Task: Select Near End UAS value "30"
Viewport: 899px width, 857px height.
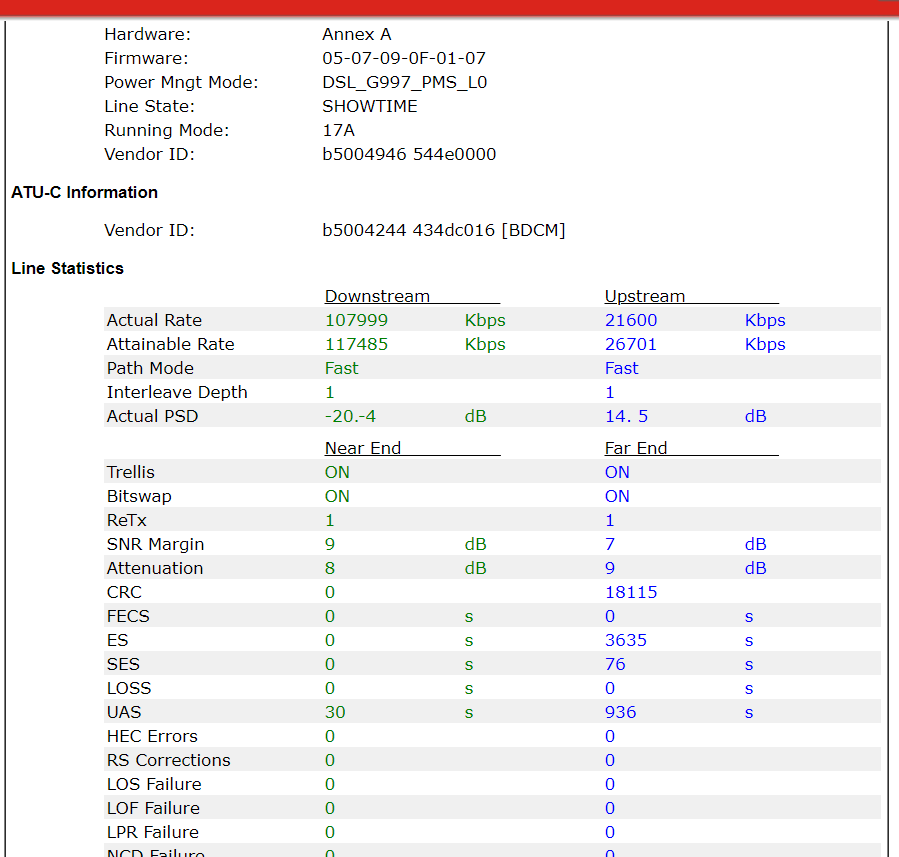Action: point(335,713)
